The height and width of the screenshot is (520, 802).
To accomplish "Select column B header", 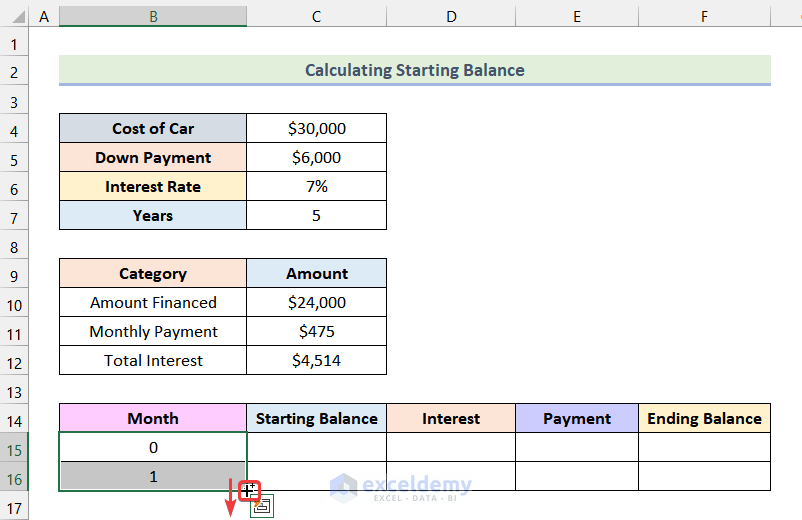I will pyautogui.click(x=153, y=16).
